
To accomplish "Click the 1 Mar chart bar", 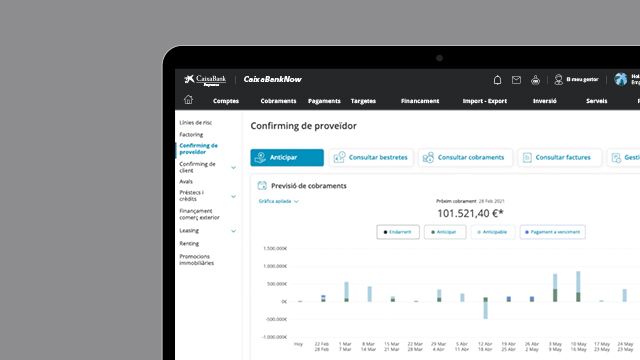I will pos(347,292).
